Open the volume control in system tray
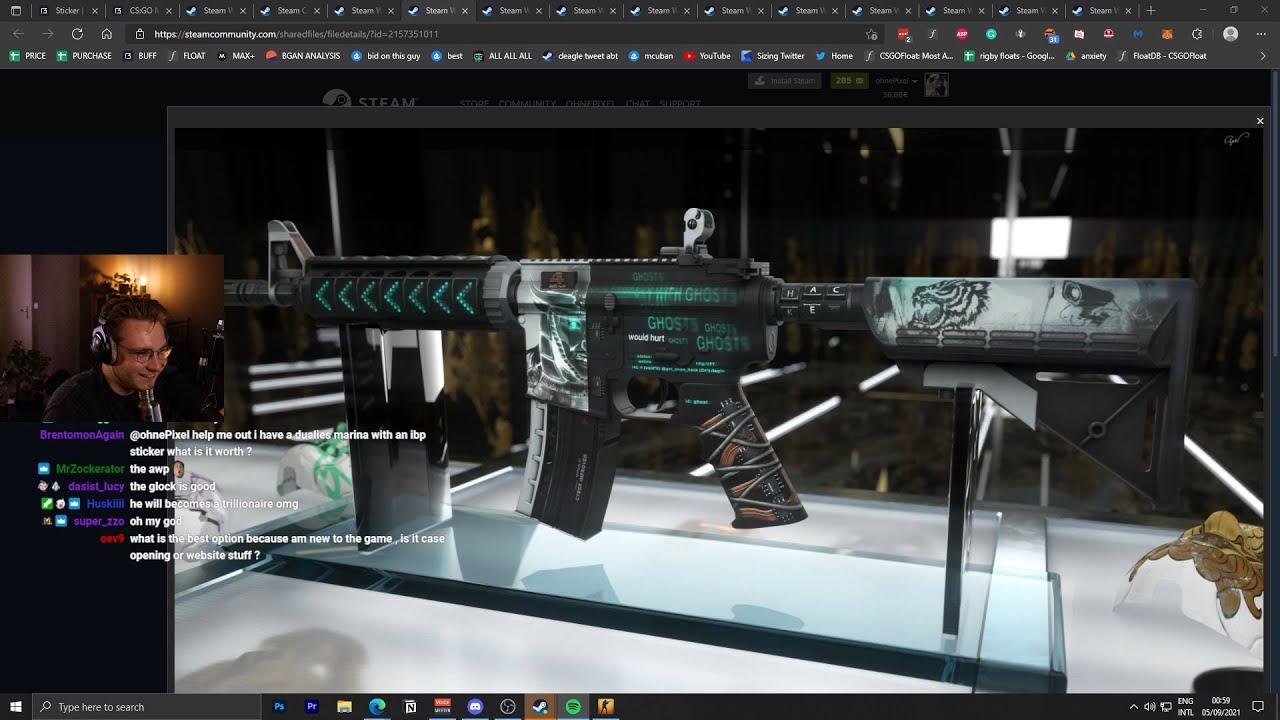Screen dimensions: 1280x720 (1149, 707)
